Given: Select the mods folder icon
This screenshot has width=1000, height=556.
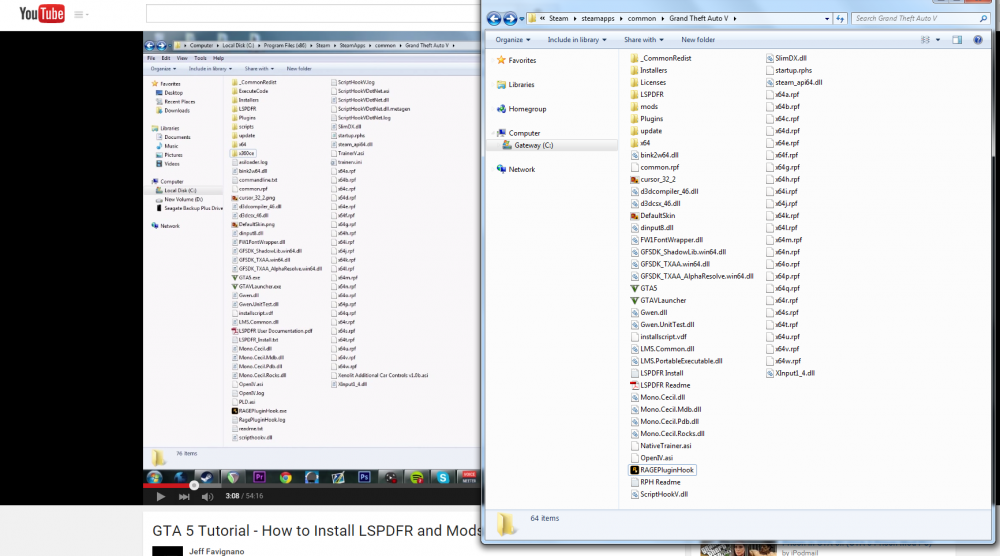Looking at the screenshot, I should pyautogui.click(x=634, y=106).
